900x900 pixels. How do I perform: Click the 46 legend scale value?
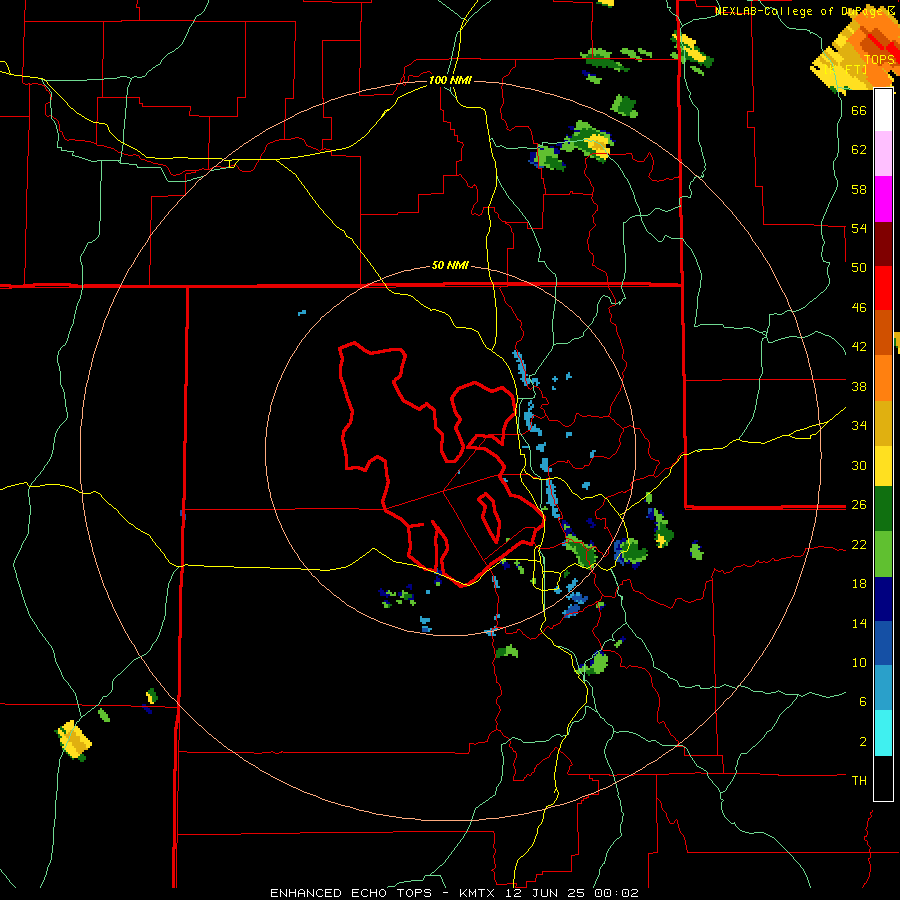click(859, 308)
